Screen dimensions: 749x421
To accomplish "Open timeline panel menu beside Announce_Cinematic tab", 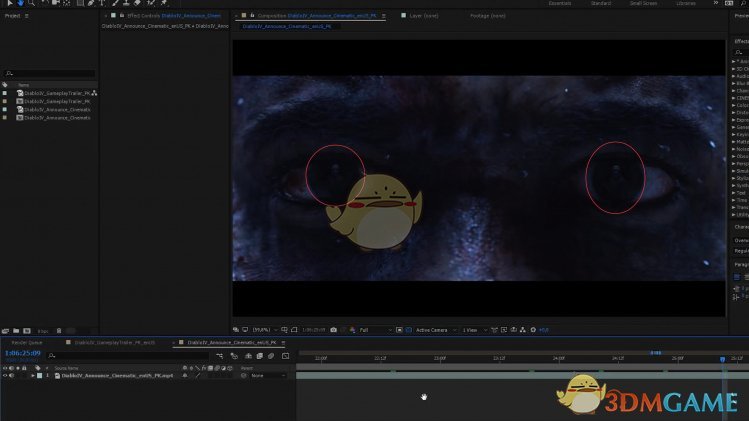I will point(283,343).
